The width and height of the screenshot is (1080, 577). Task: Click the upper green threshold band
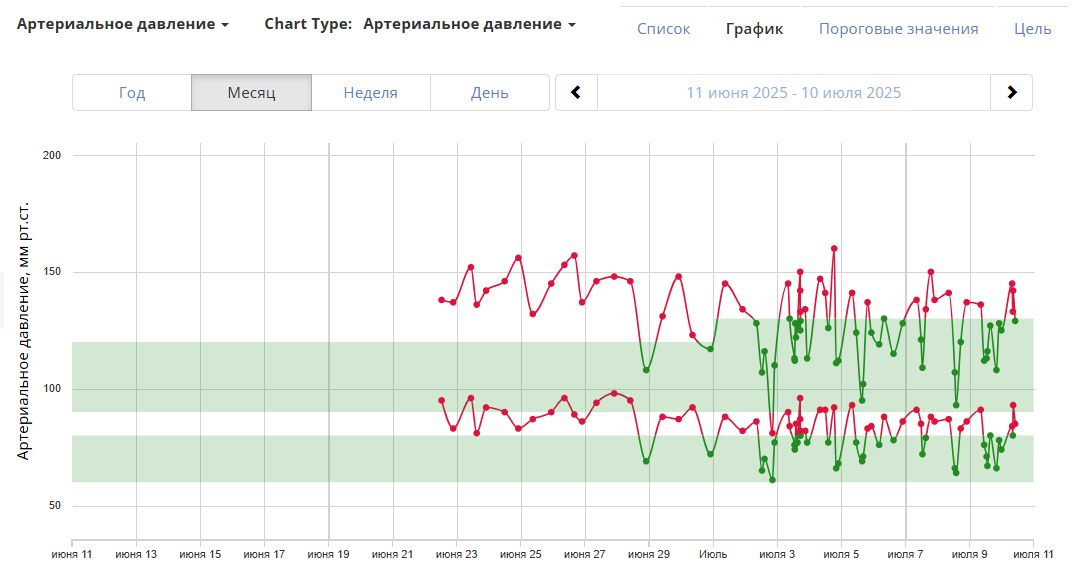[x=300, y=376]
